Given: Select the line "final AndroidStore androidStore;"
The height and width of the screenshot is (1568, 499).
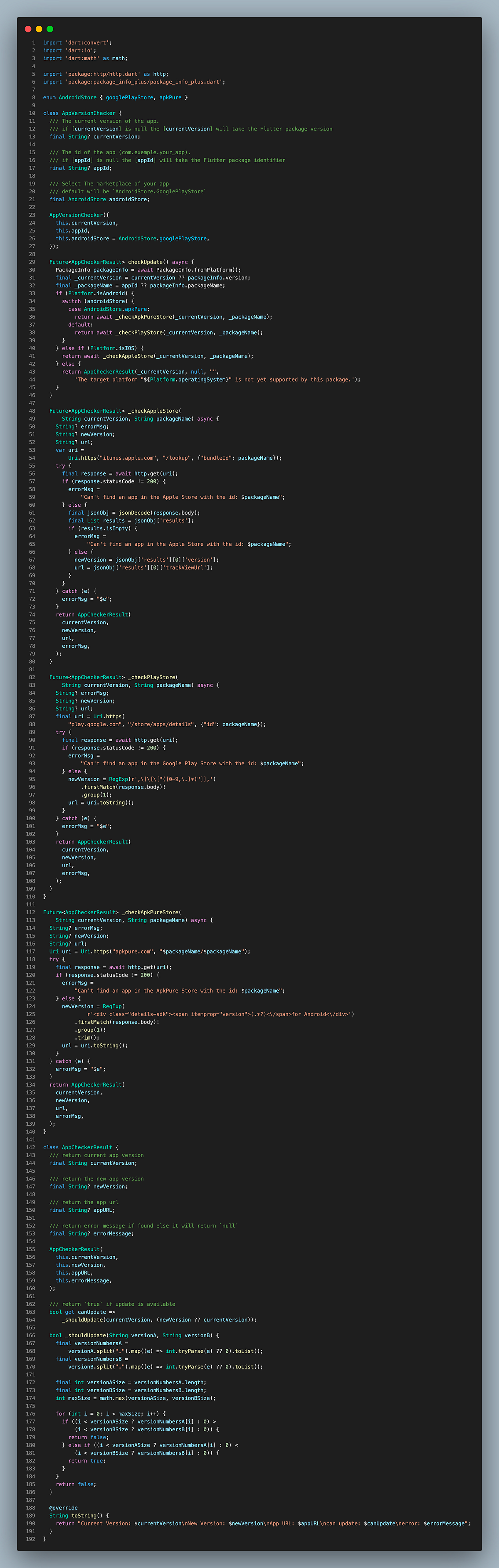Looking at the screenshot, I should pos(99,199).
